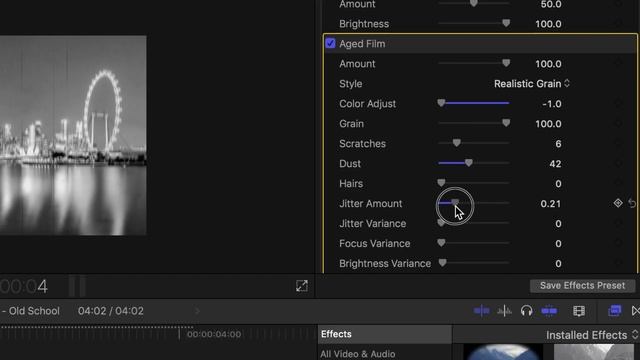This screenshot has width=640, height=360.
Task: Click the Save Effects Preset button
Action: [582, 285]
